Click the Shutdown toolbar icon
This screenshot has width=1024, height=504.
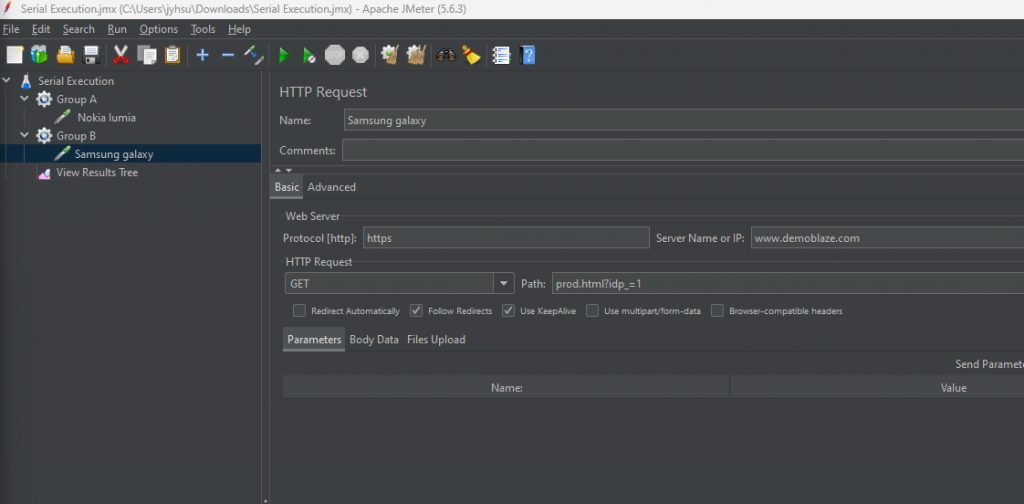[360, 55]
